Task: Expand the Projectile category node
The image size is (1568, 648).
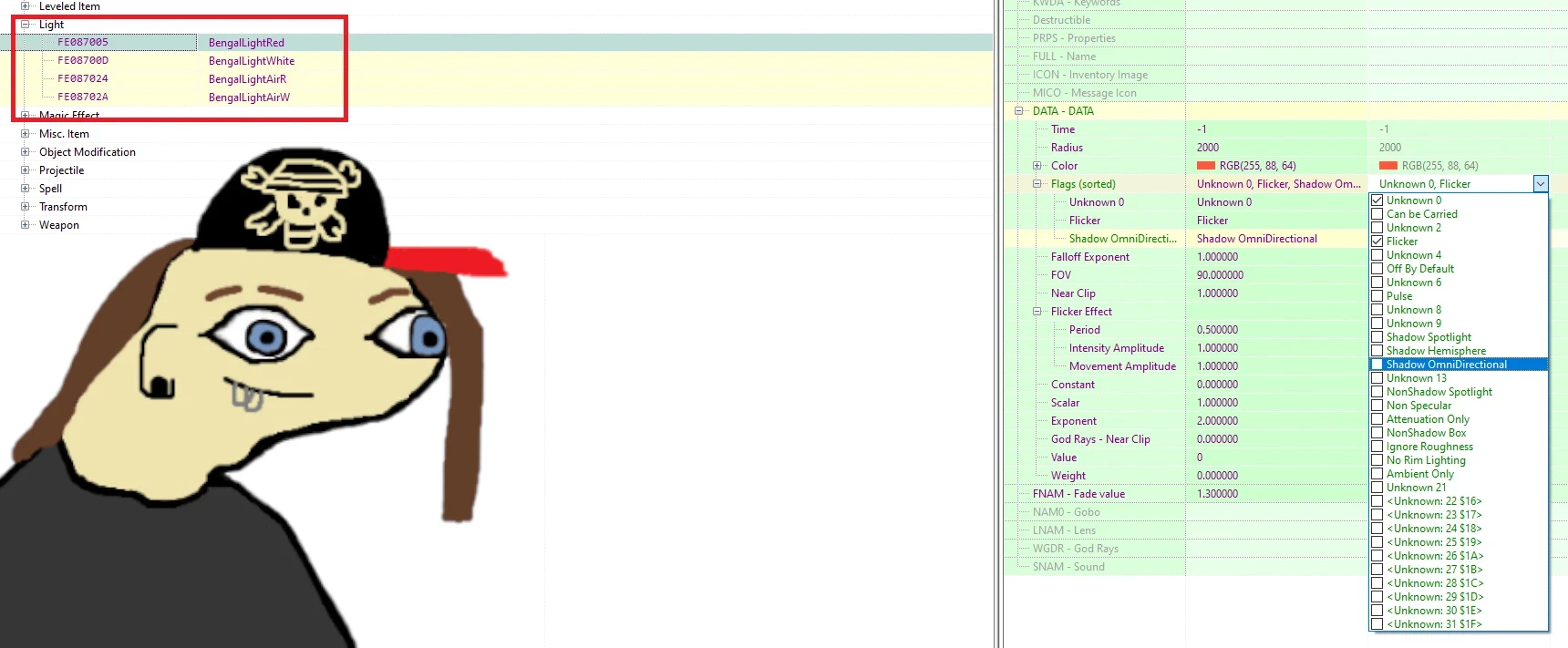Action: coord(26,170)
